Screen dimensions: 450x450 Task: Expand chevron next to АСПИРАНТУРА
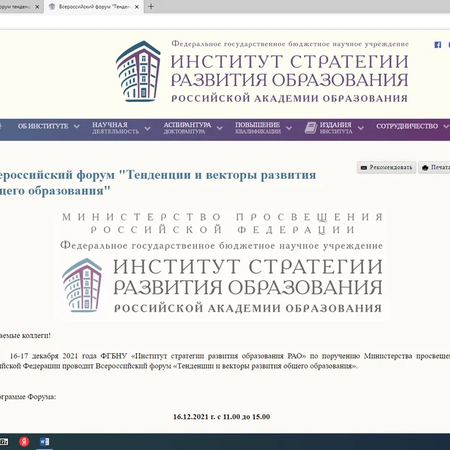click(x=219, y=128)
